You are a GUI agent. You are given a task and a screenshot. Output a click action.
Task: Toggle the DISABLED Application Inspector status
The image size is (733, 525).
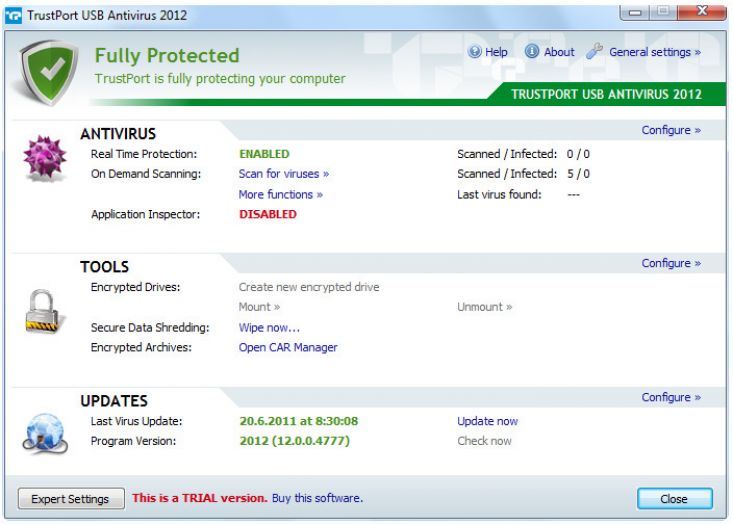tap(267, 214)
